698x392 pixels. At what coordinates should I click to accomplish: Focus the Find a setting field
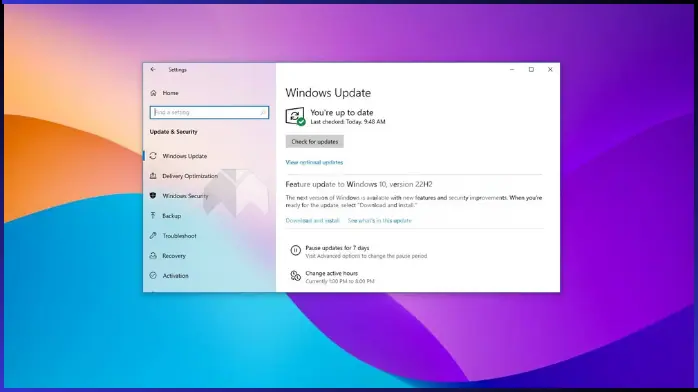[209, 113]
